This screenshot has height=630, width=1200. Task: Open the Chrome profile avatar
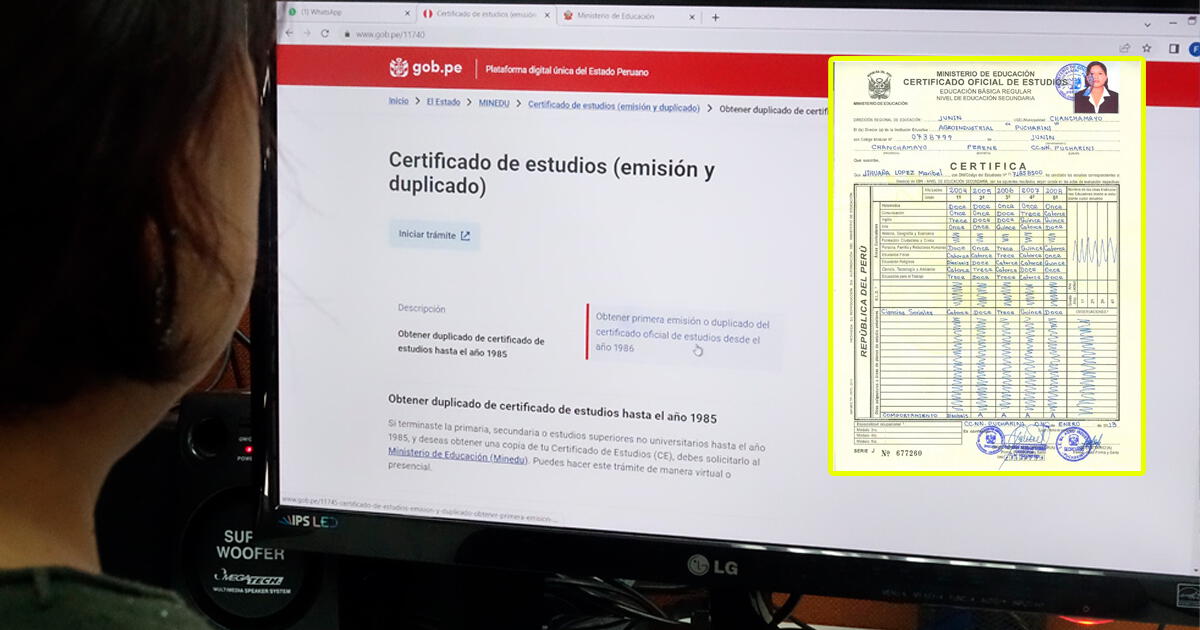point(1194,48)
